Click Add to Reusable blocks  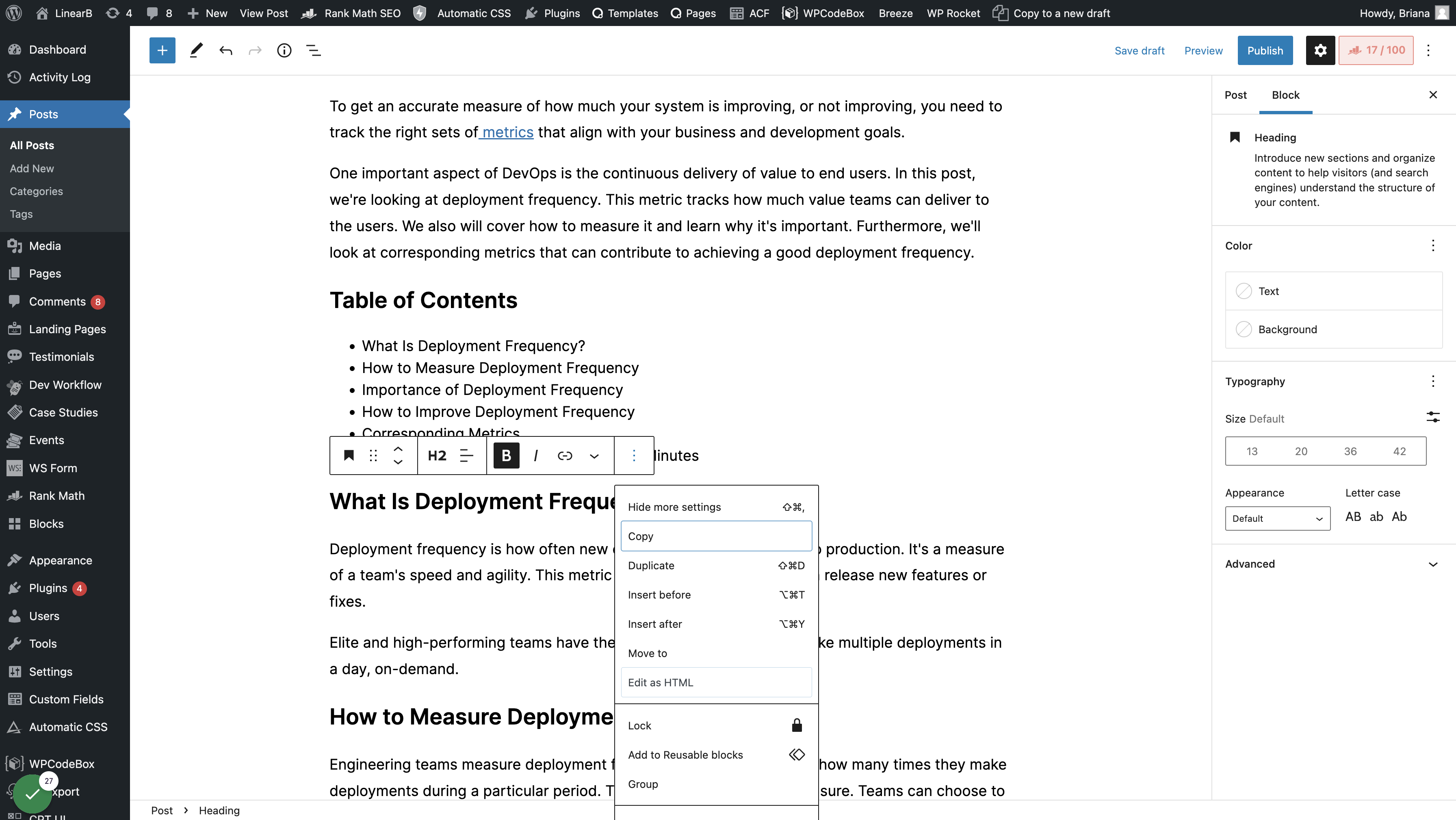(x=716, y=755)
